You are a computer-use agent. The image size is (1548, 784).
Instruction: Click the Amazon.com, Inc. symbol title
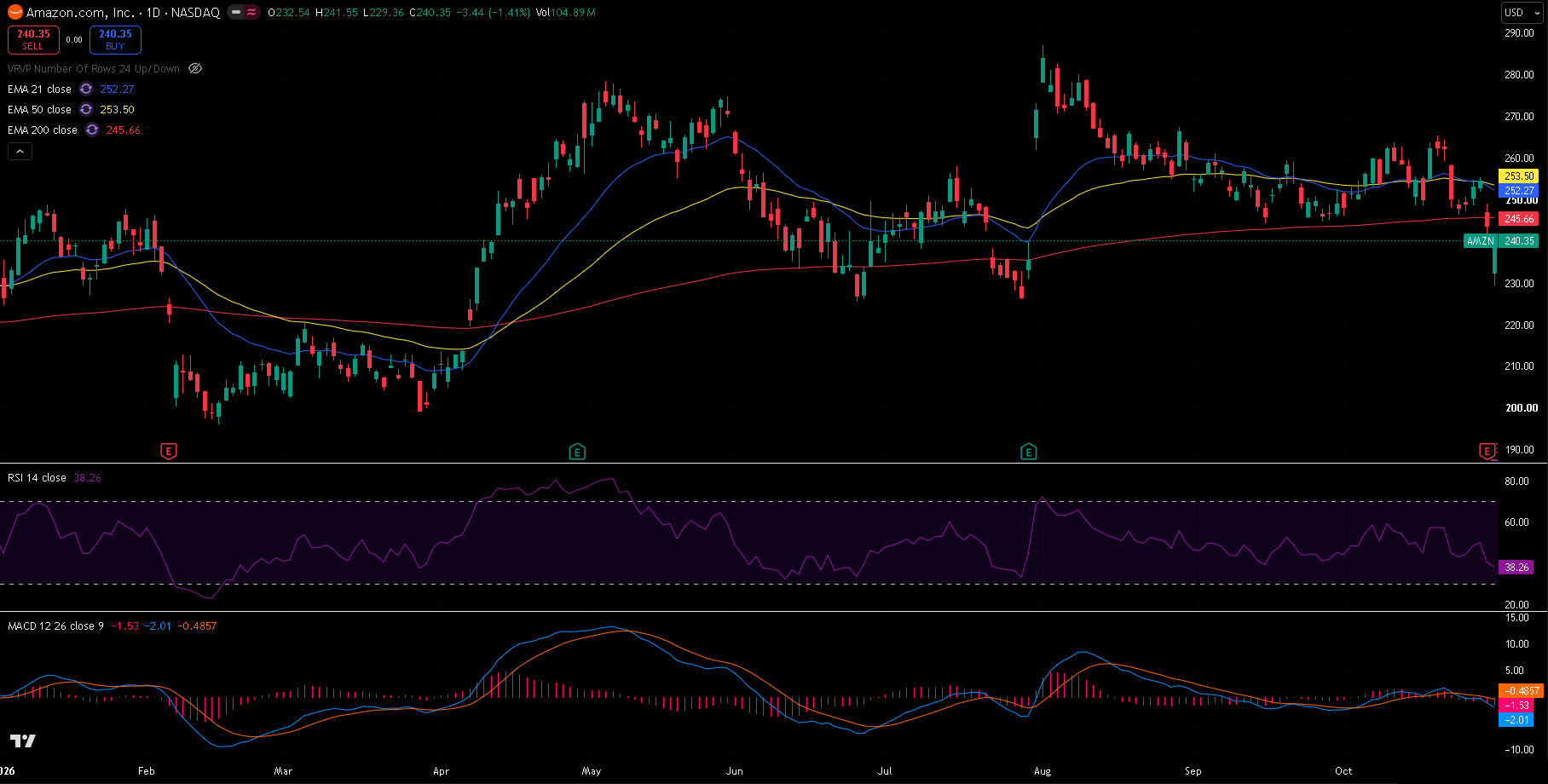[81, 13]
